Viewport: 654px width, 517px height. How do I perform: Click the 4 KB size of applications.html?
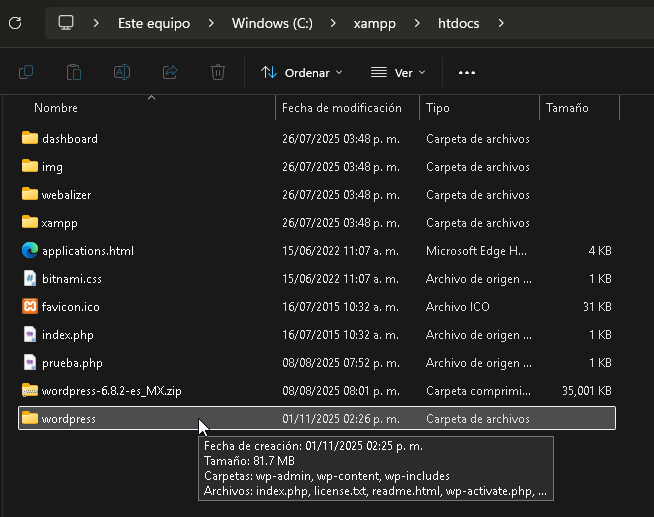[600, 251]
